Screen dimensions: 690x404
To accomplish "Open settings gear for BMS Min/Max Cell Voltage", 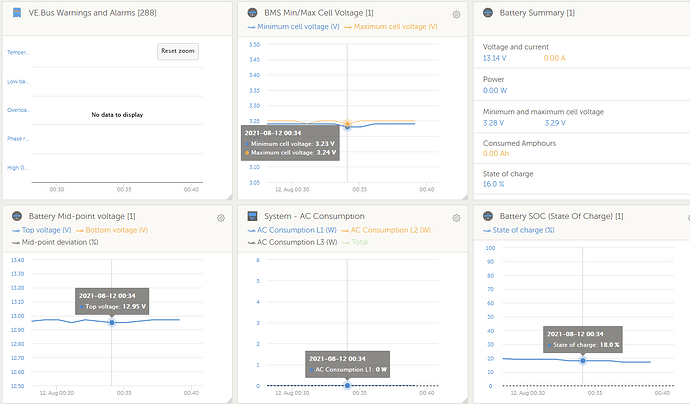I will [456, 14].
